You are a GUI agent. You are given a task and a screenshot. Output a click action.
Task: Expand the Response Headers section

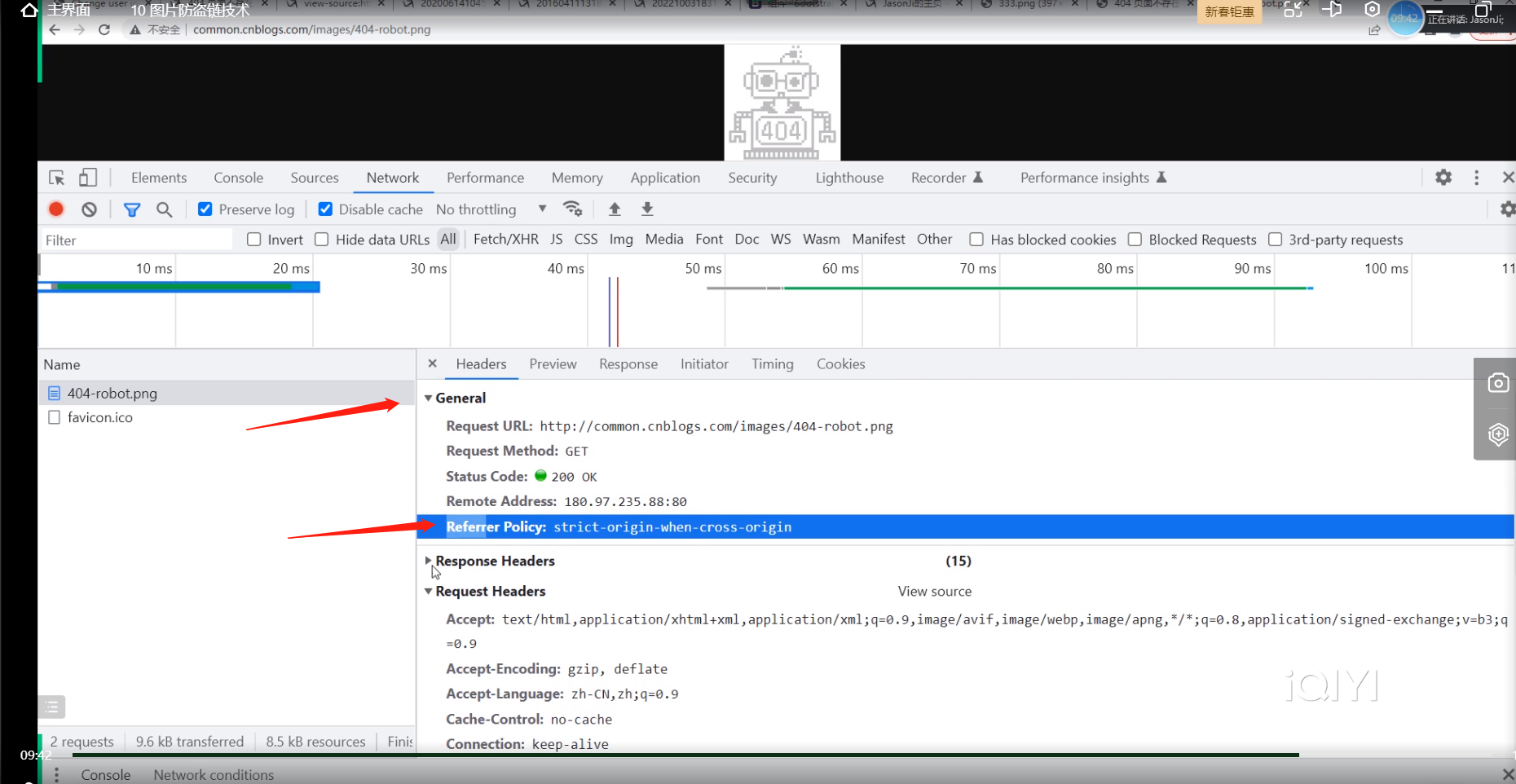[429, 561]
